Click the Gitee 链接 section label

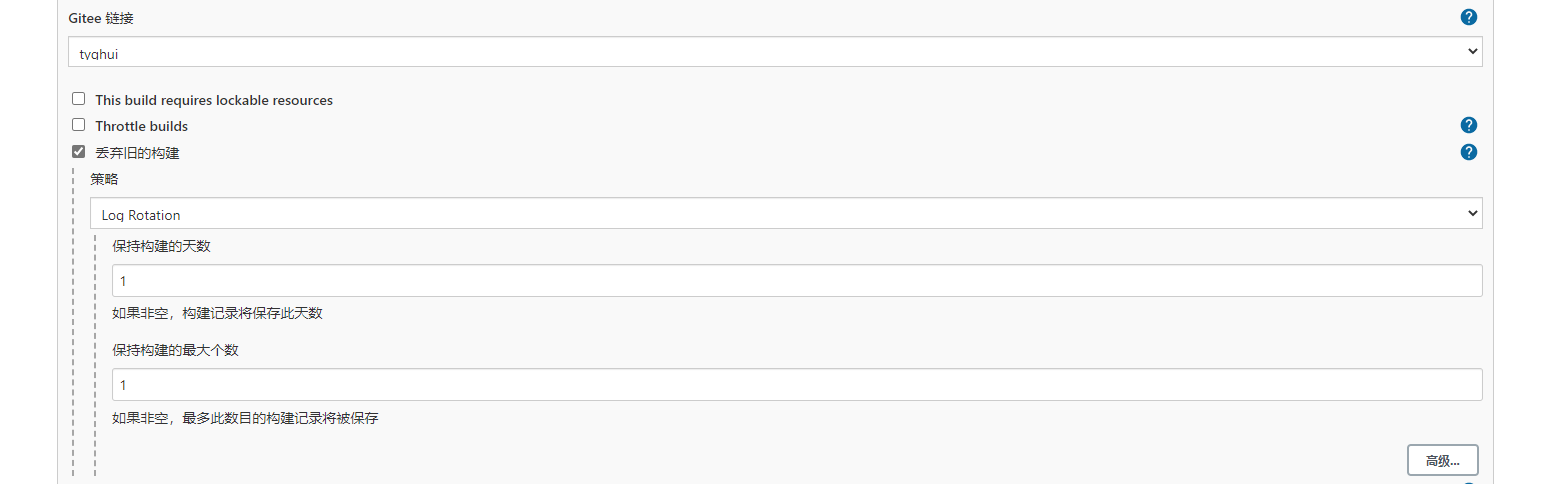coord(100,18)
